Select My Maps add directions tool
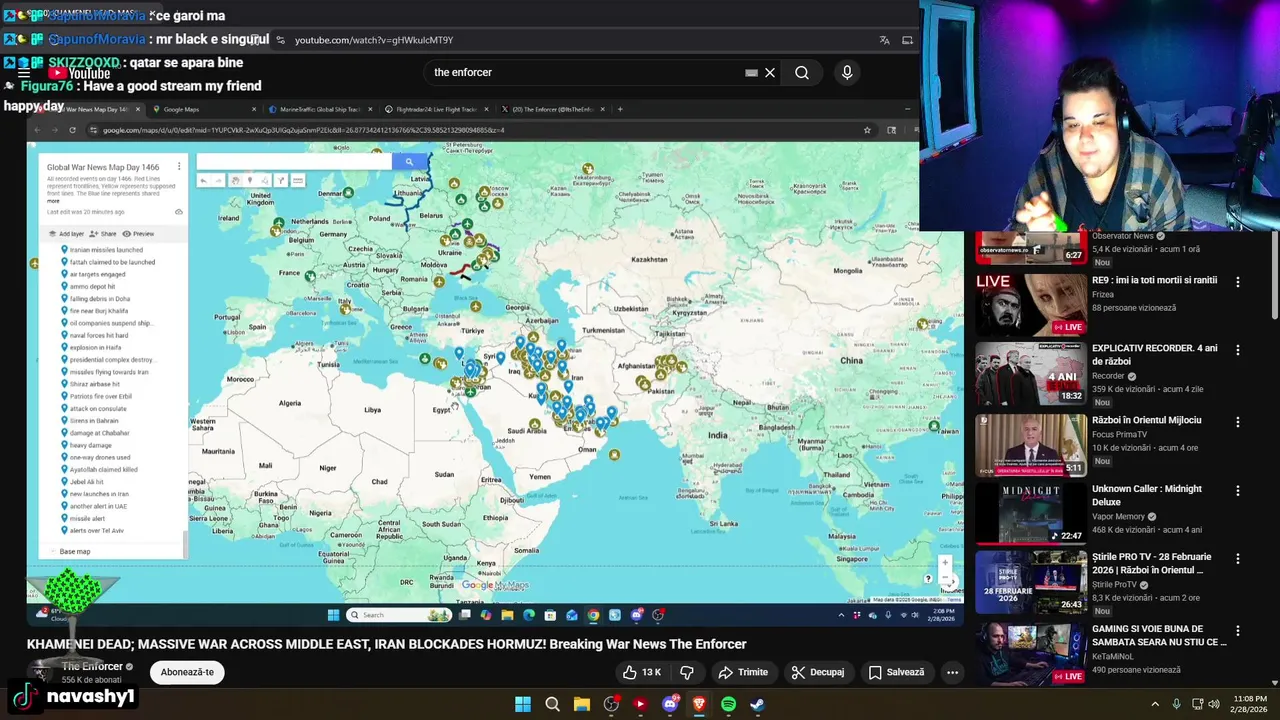1280x720 pixels. [282, 181]
